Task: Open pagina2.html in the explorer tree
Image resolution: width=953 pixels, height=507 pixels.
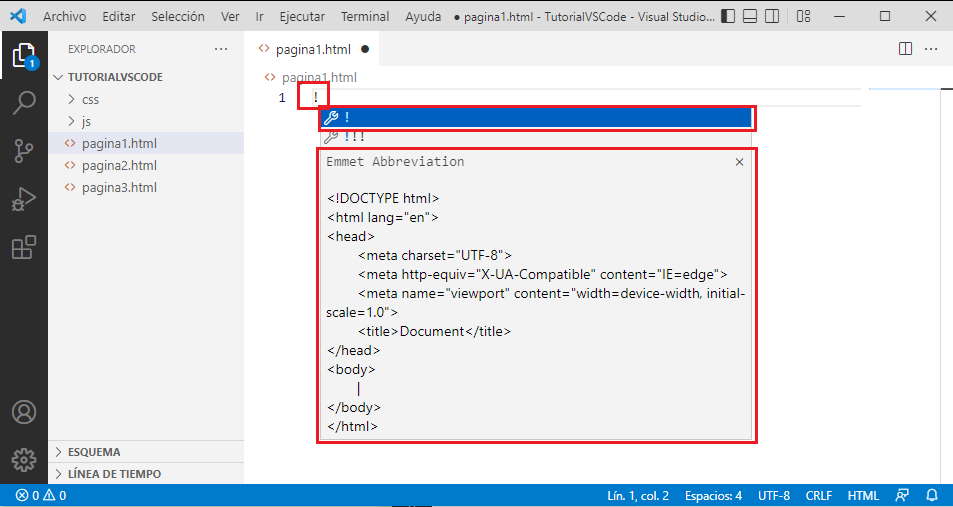Action: 146,165
